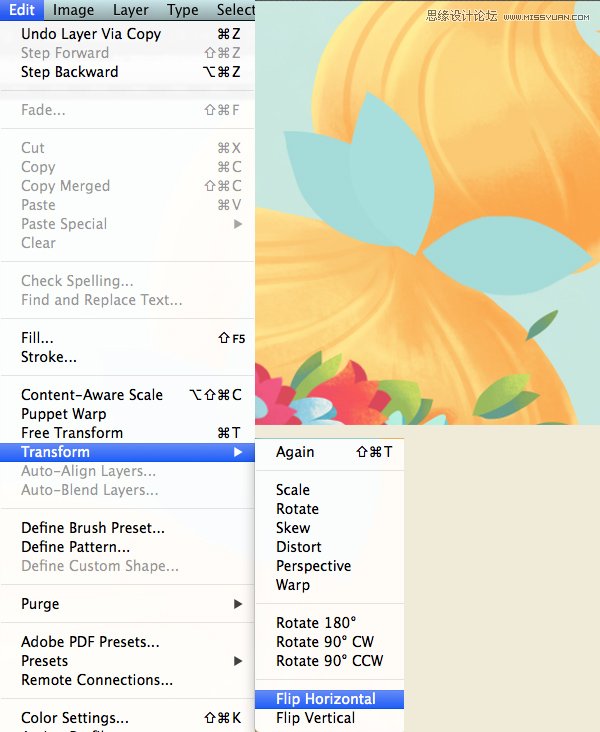Choose Content-Aware Scale

127,395
